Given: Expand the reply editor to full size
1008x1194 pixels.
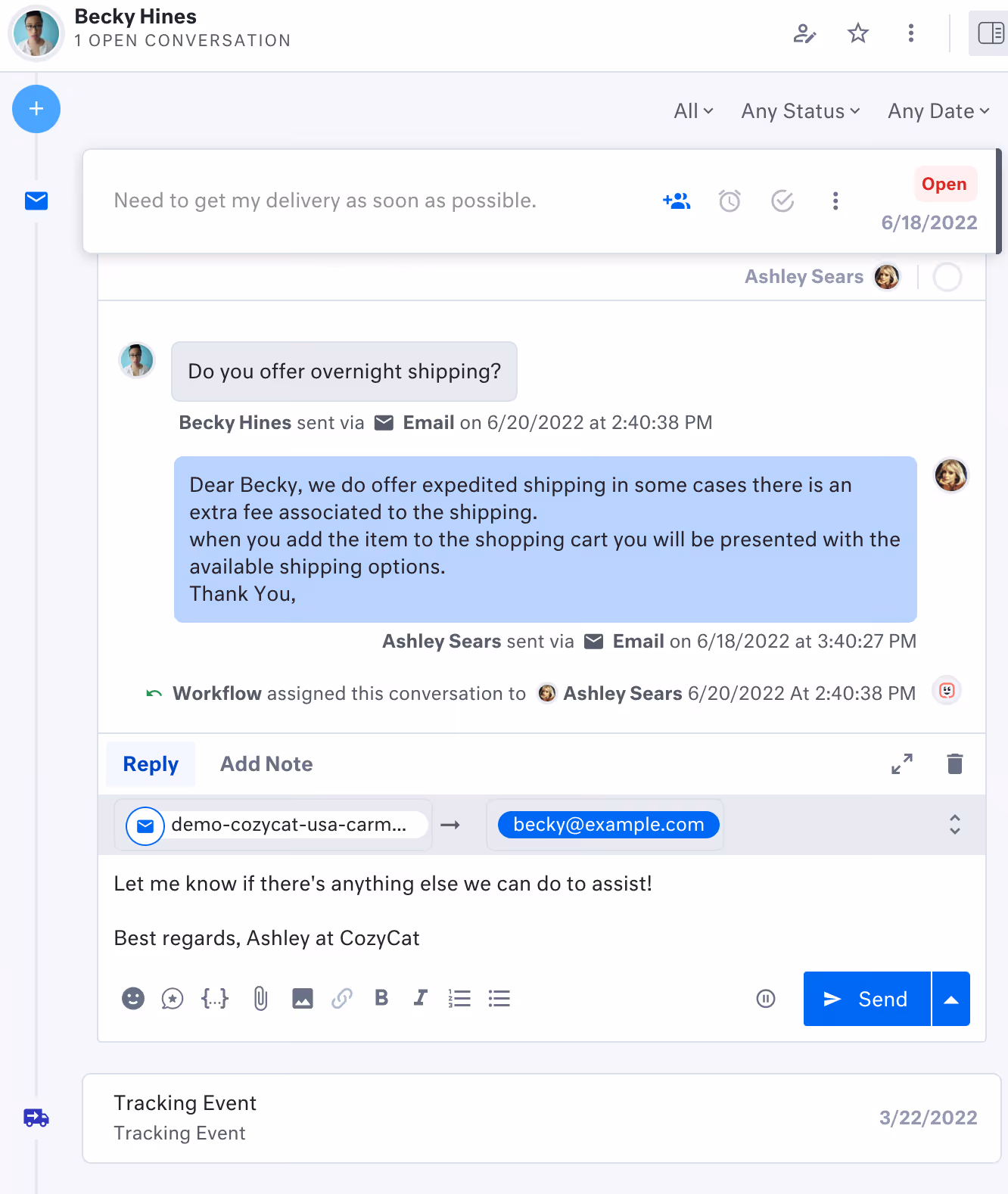Looking at the screenshot, I should point(902,764).
